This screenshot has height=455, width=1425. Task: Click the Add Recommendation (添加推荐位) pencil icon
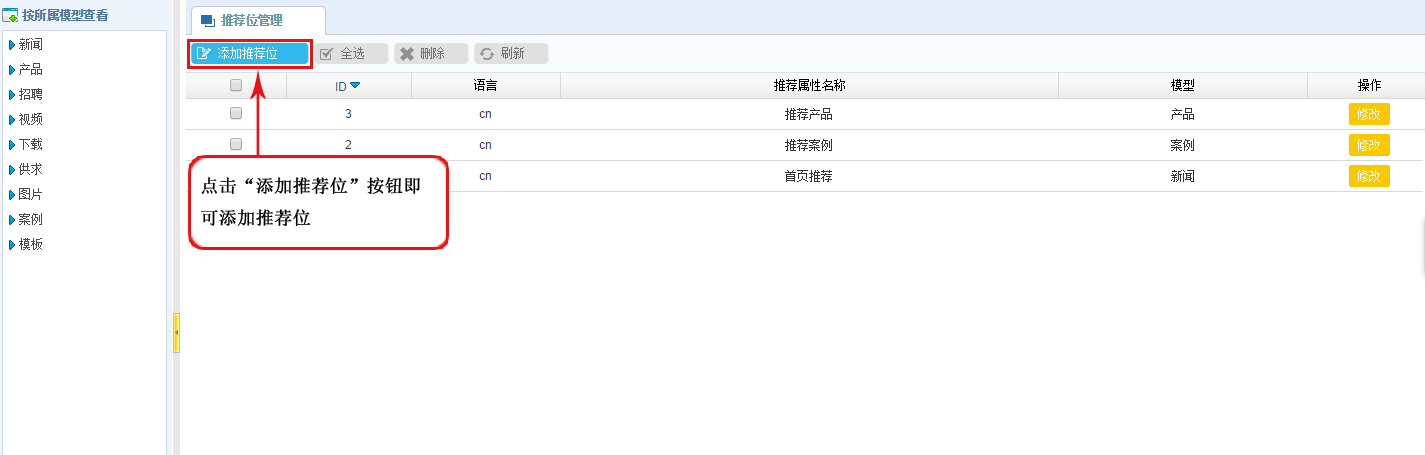coord(204,54)
